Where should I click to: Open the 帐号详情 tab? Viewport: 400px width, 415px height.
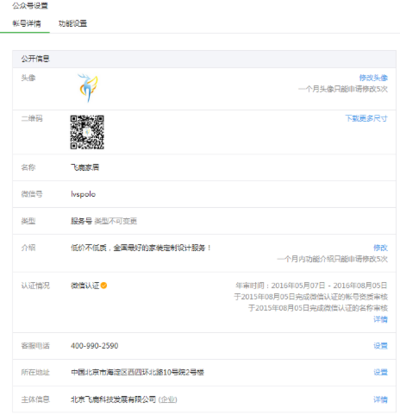pyautogui.click(x=27, y=24)
